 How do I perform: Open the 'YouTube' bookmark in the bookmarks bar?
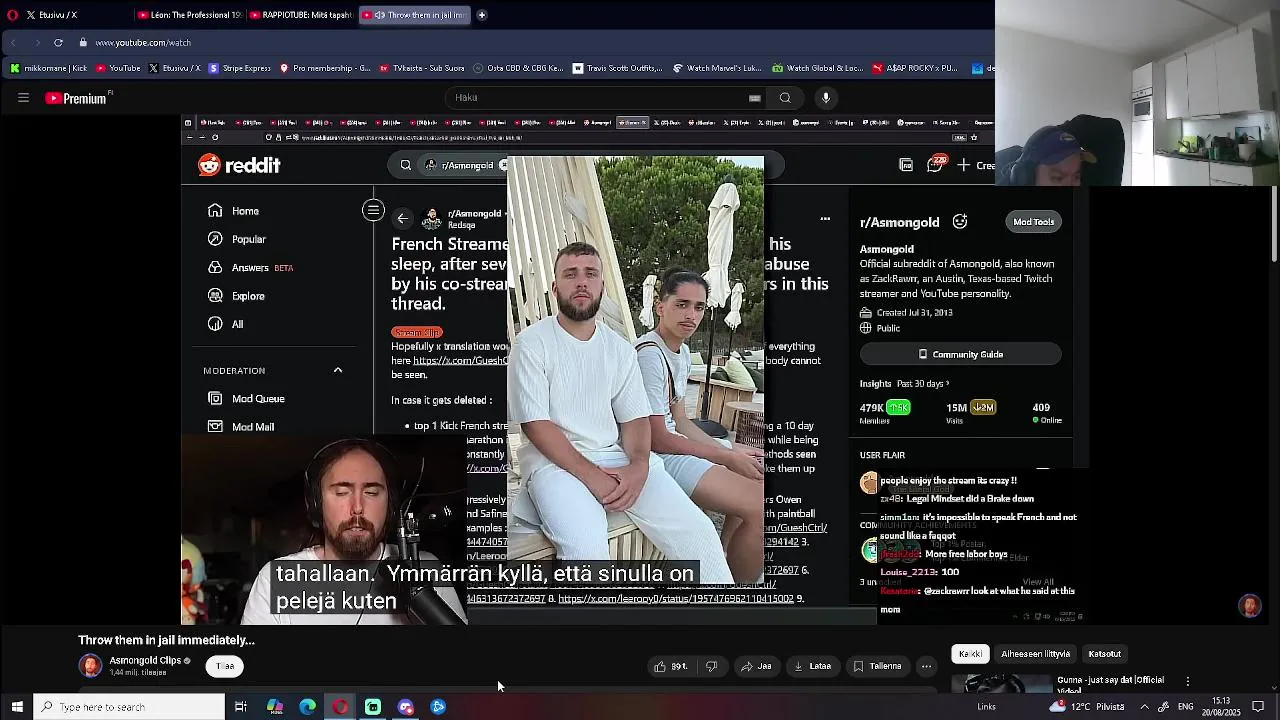(x=118, y=68)
